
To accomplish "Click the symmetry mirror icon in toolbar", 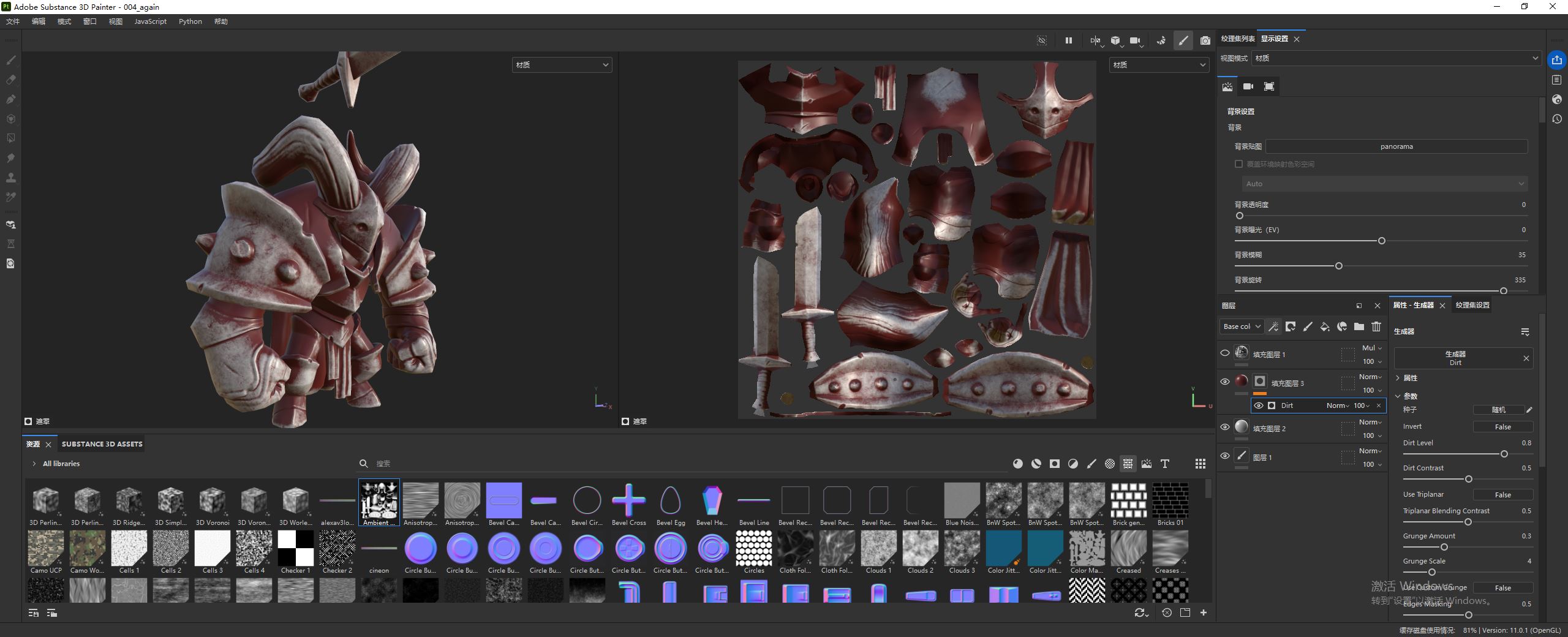I will point(1095,41).
